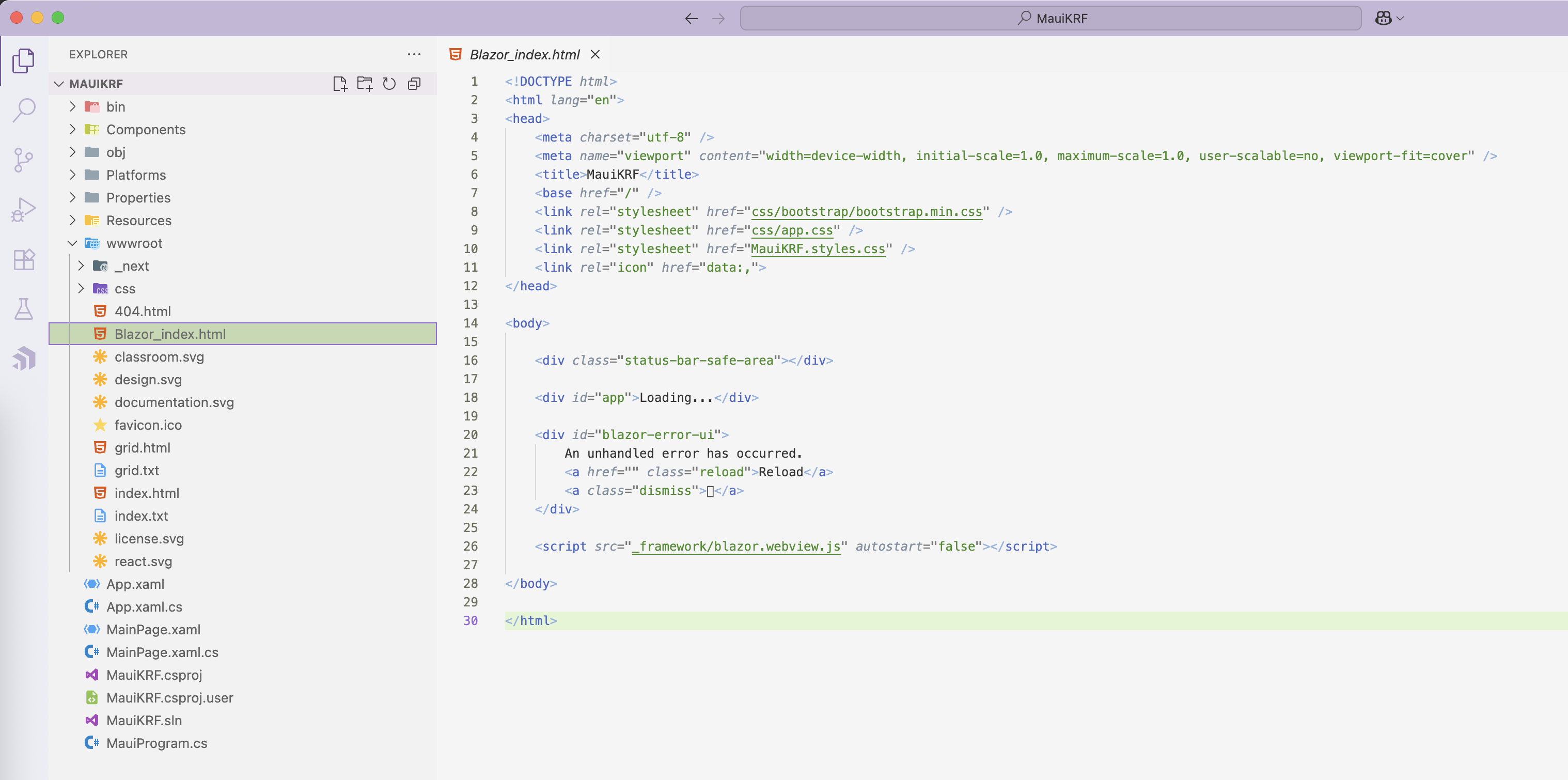The height and width of the screenshot is (780, 1568).
Task: Open the Copilot menu icon
Action: click(x=1389, y=18)
